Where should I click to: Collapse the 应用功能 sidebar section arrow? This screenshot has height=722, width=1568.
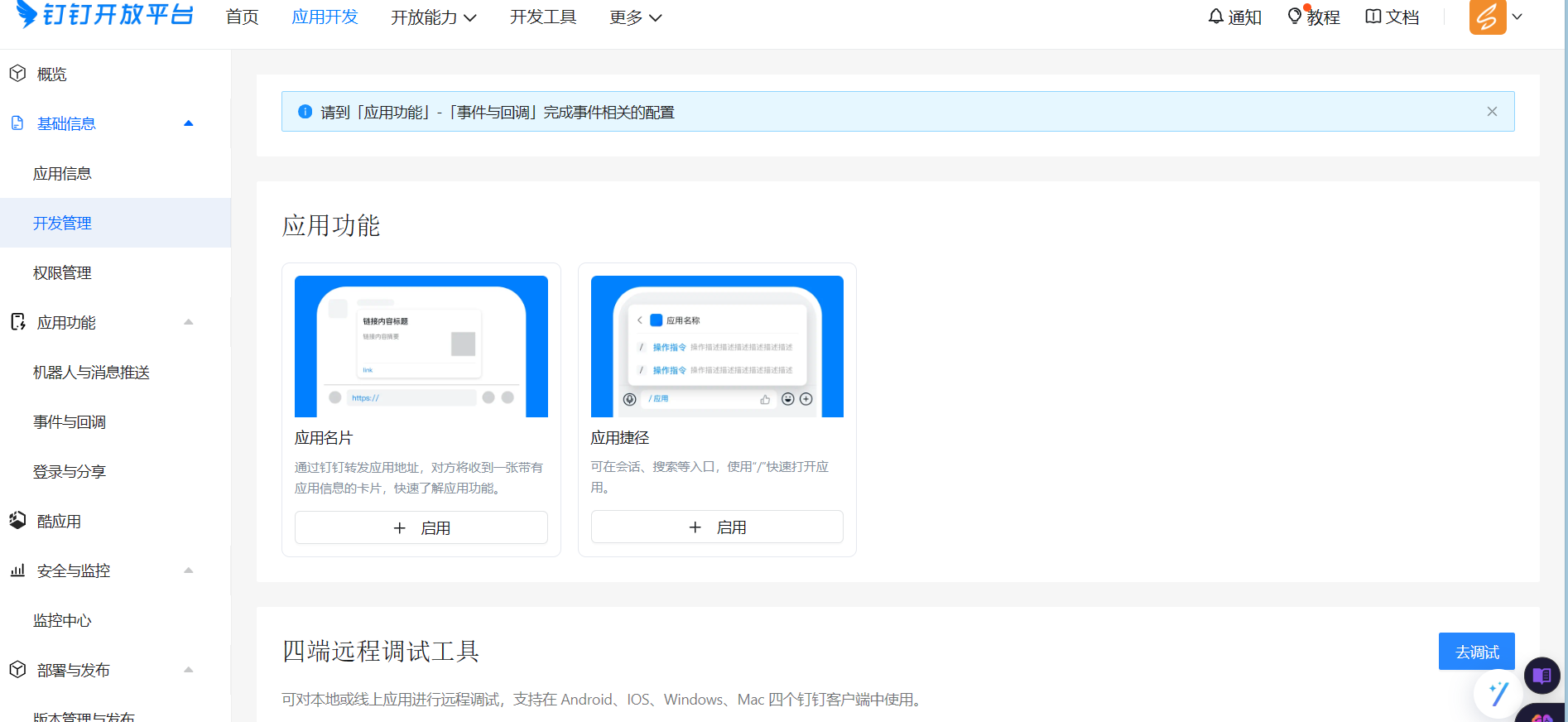189,322
